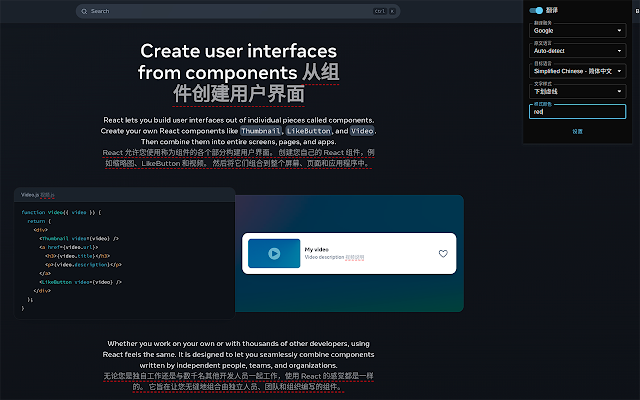Click the style color input containing red
Viewport: 640px width, 400px height.
(577, 111)
